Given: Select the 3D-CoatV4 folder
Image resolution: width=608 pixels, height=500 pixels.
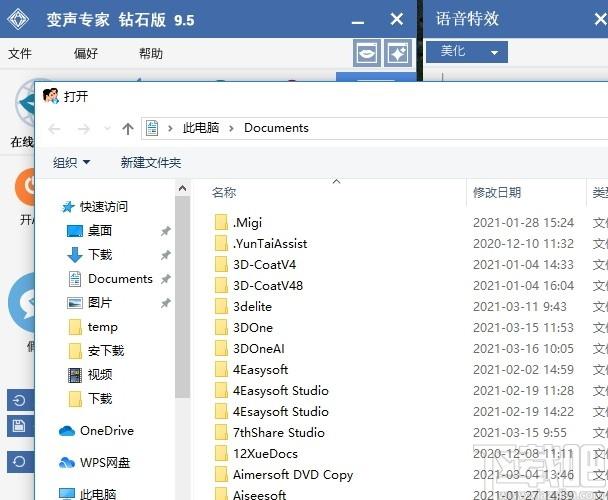Looking at the screenshot, I should [255, 264].
